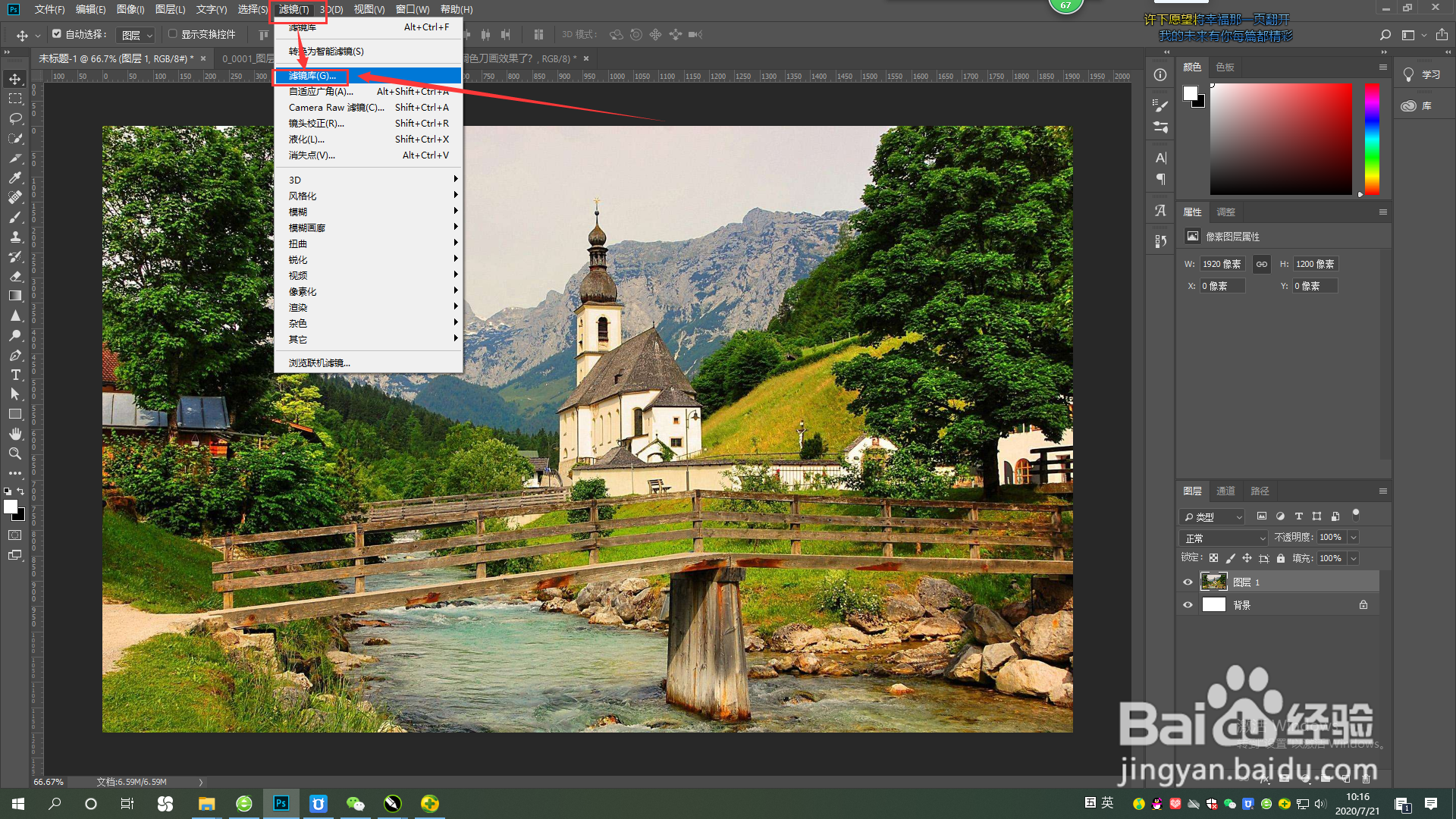
Task: Expand the 风格化 submenu
Action: (369, 196)
